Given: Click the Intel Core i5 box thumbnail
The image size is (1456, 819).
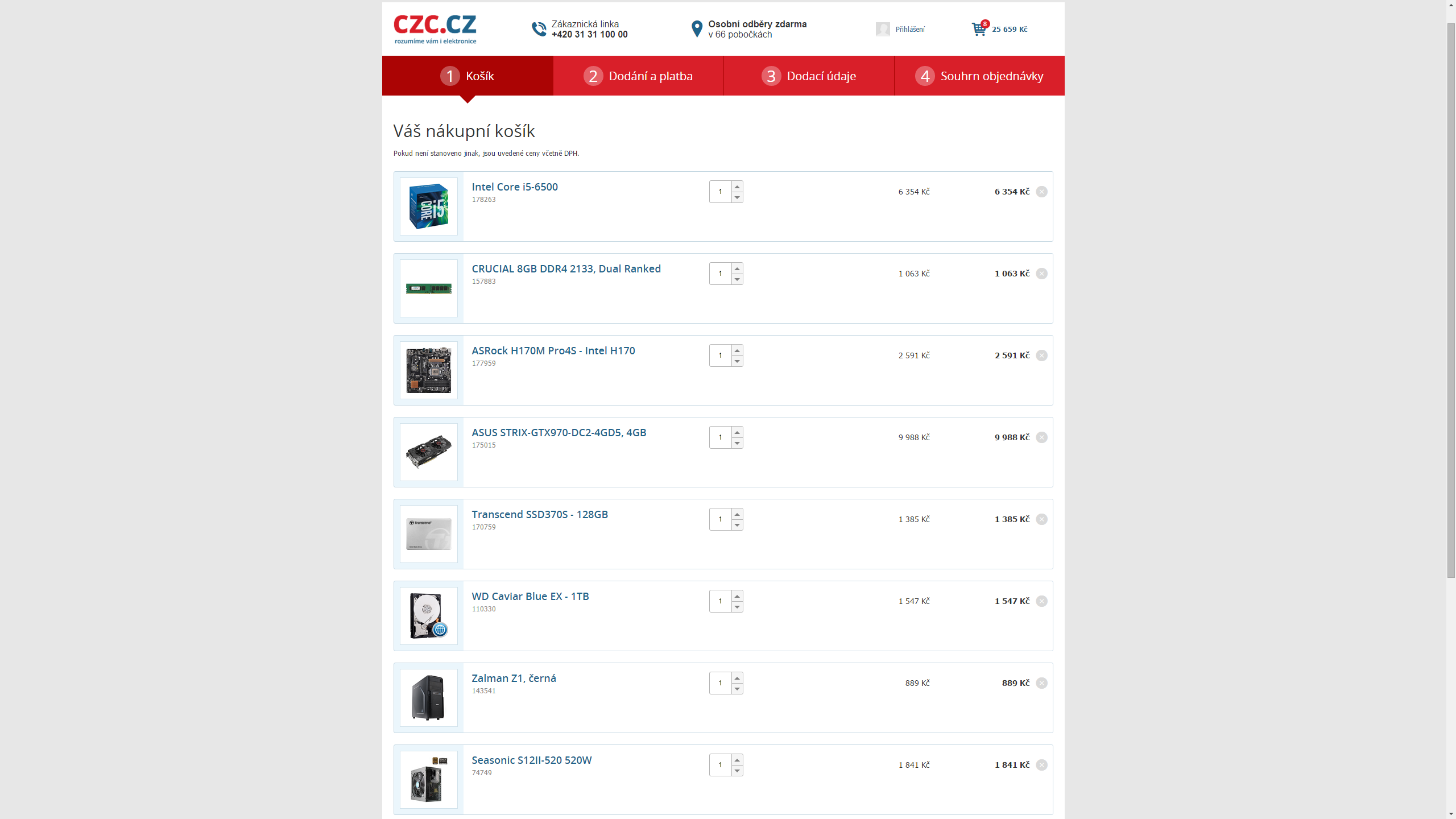Looking at the screenshot, I should 429,206.
